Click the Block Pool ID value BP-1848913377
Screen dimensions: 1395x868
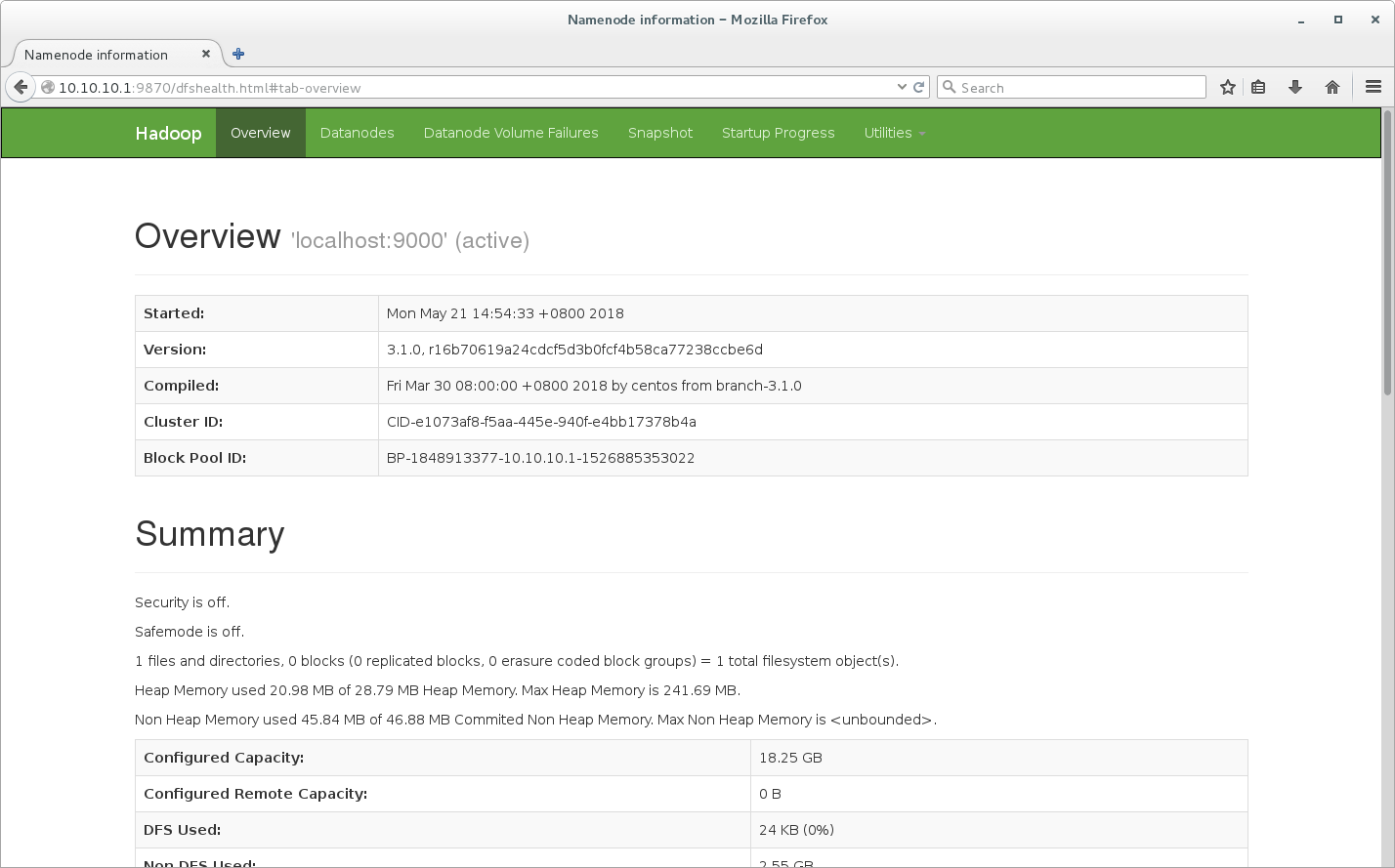tap(540, 458)
